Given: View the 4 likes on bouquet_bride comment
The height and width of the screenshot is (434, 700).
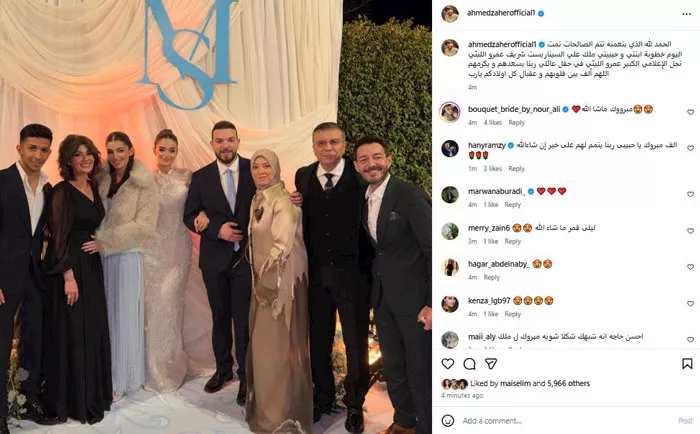Looking at the screenshot, I should [x=493, y=122].
